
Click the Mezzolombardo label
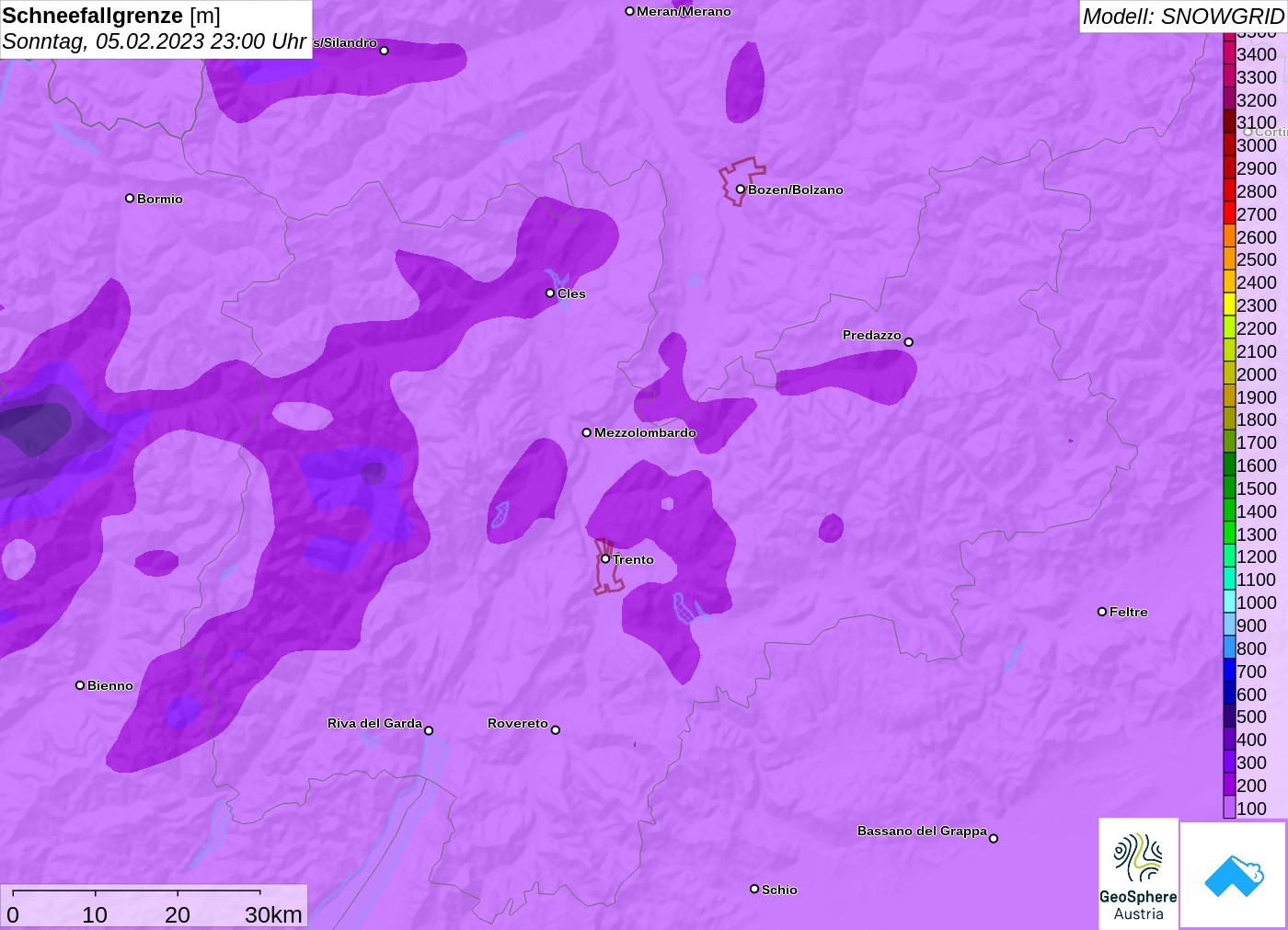[645, 432]
